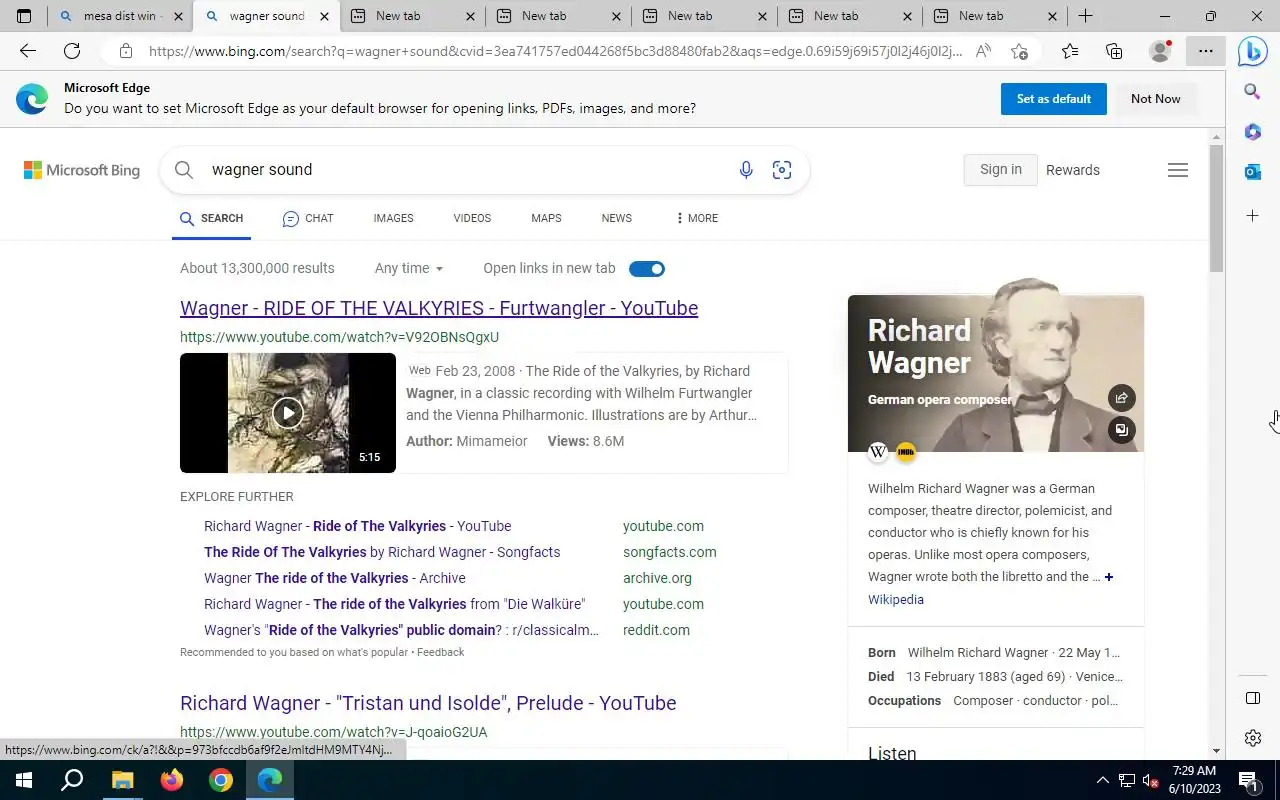The height and width of the screenshot is (800, 1280).
Task: Click the browser address bar URL
Action: point(555,51)
